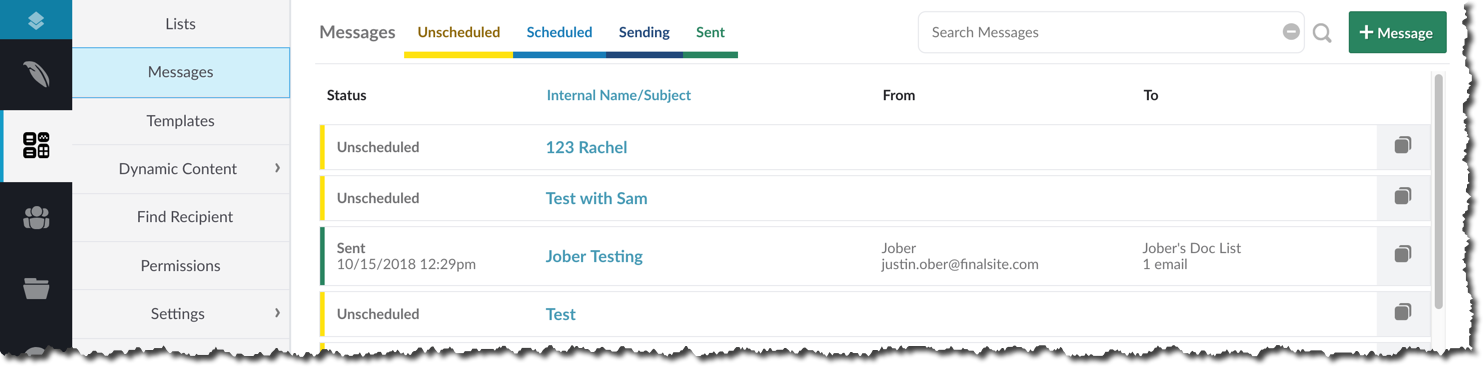Show the Sent messages tab
Viewport: 1484px width, 367px height.
point(710,33)
